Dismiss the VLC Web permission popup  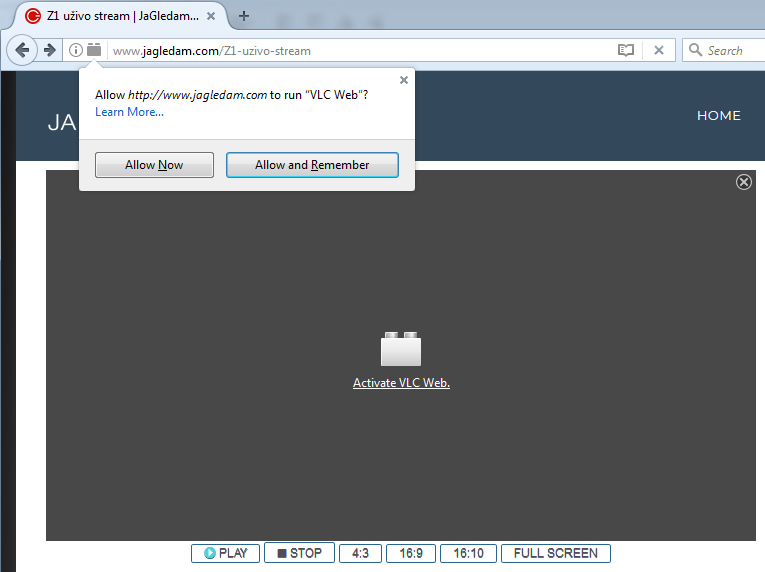(x=403, y=80)
